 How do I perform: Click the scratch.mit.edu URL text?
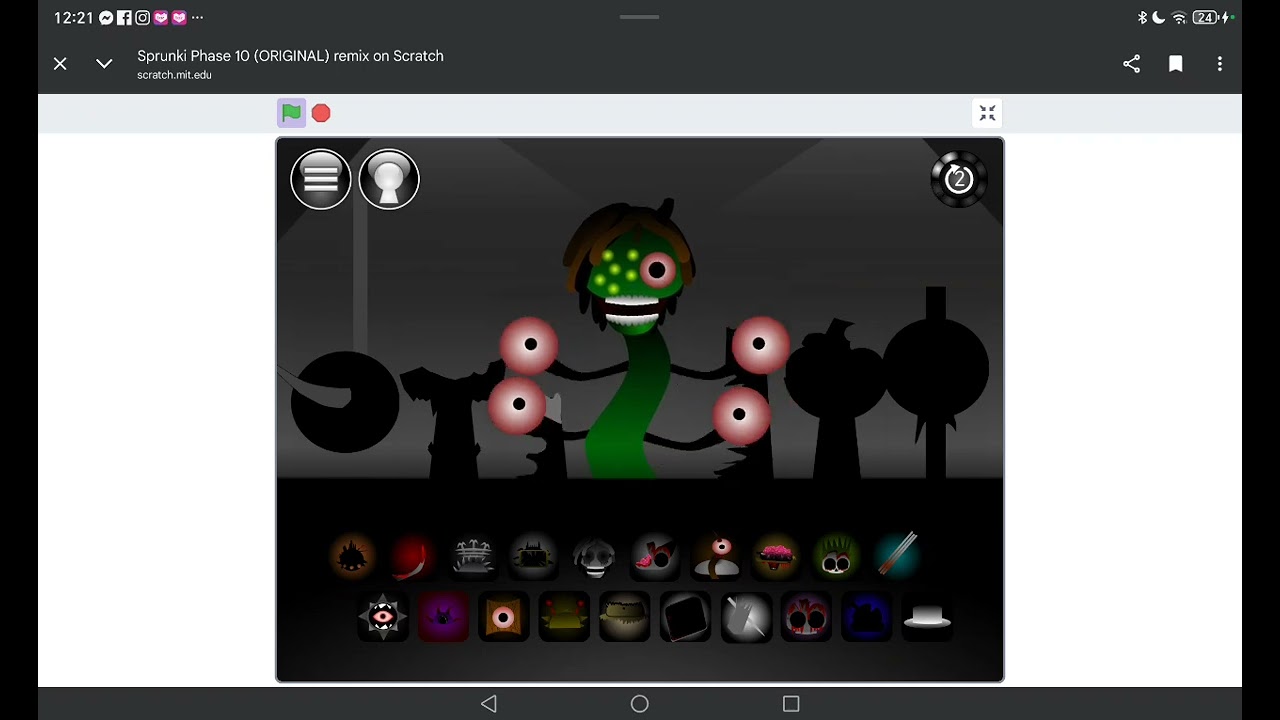tap(174, 75)
